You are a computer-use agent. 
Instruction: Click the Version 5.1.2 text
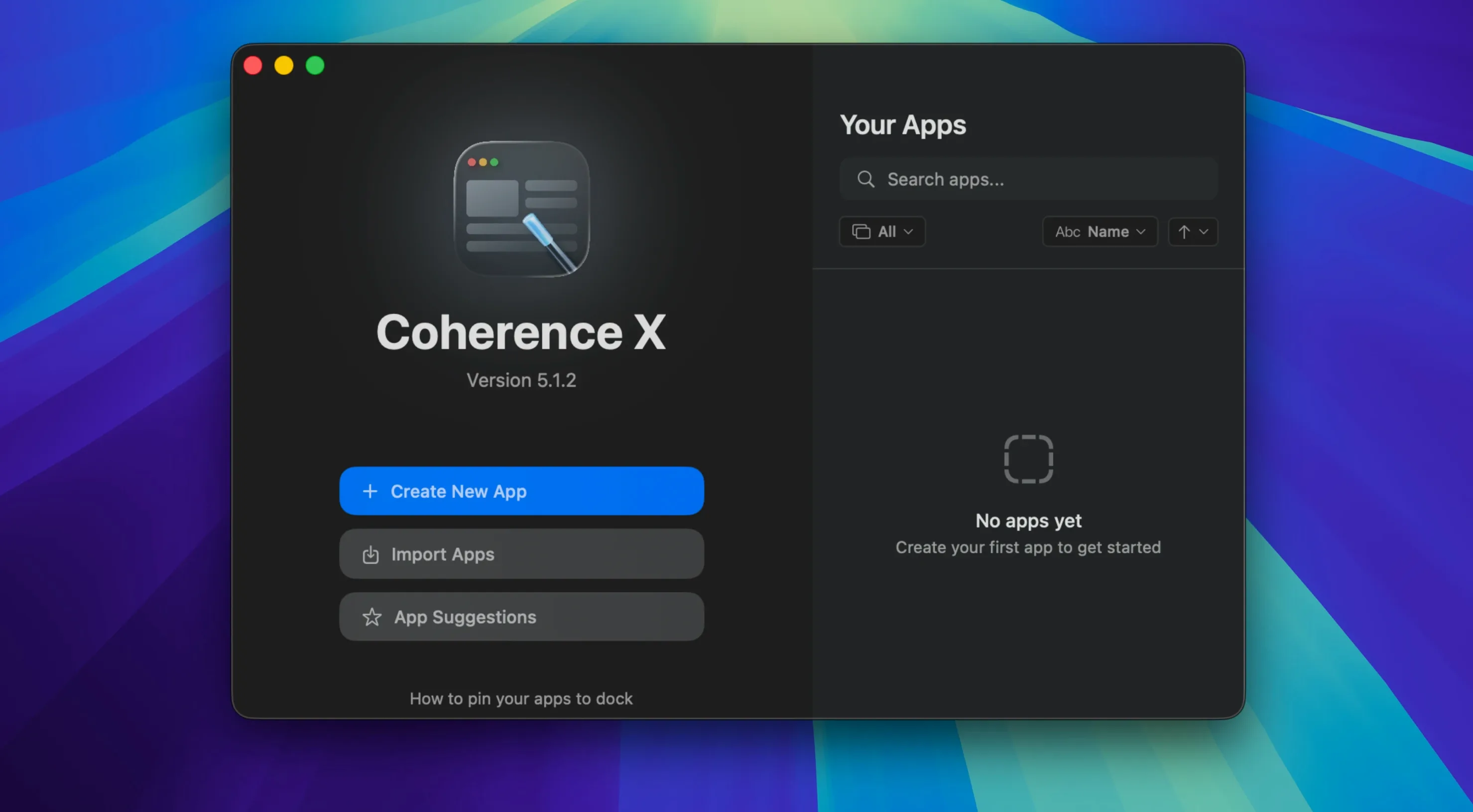coord(521,380)
